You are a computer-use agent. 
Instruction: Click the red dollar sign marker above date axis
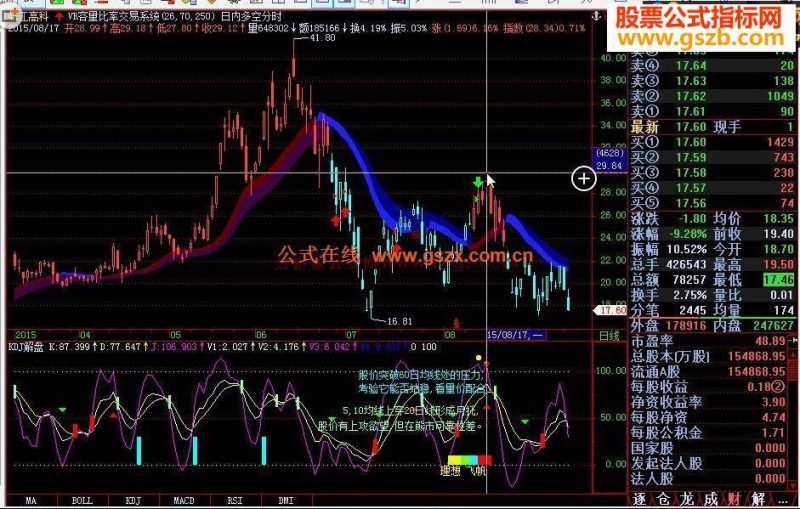tap(456, 323)
